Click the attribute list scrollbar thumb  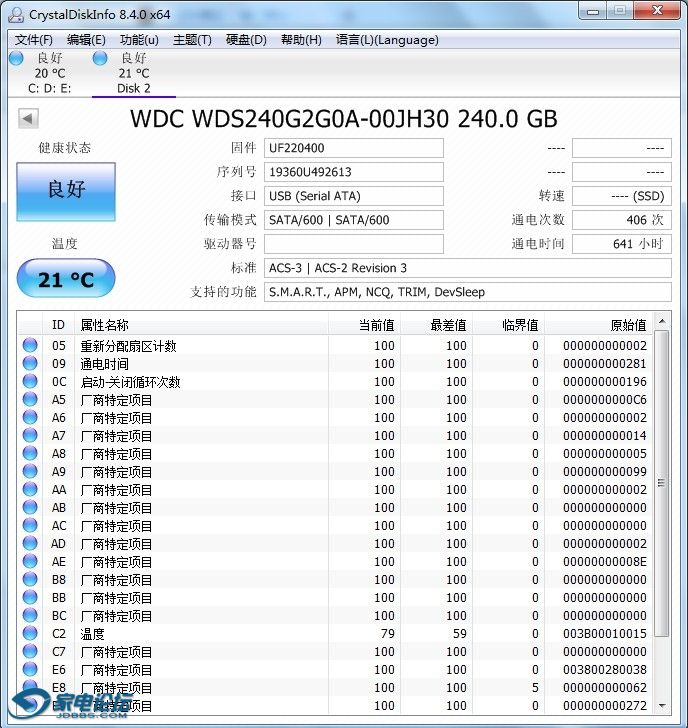point(662,483)
